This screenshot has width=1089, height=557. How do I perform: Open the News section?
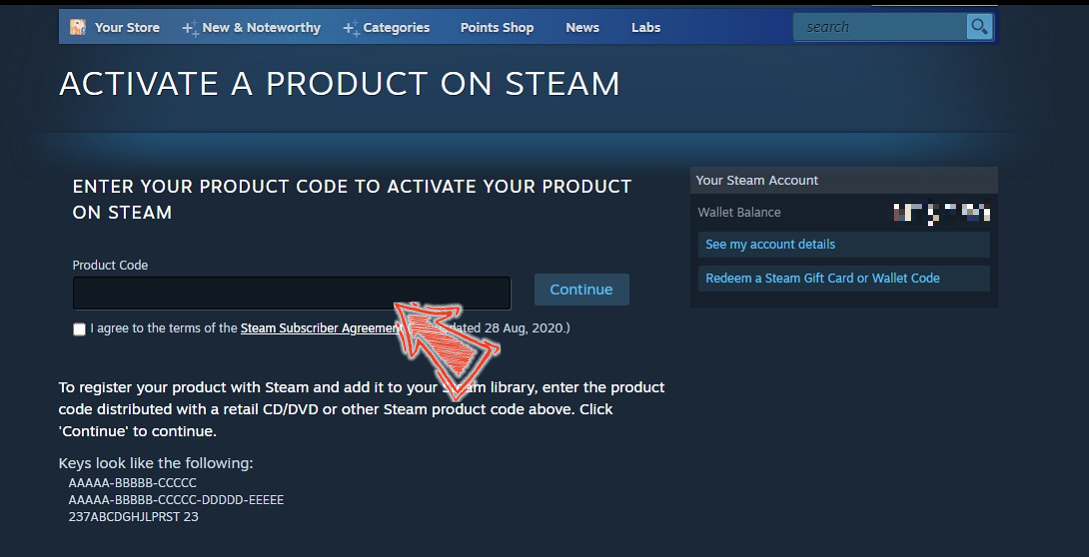click(x=582, y=28)
